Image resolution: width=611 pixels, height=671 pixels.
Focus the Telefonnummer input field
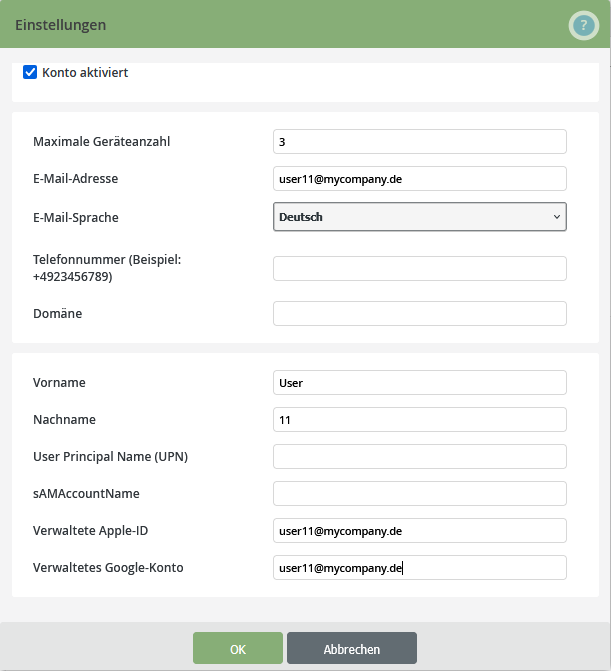420,269
